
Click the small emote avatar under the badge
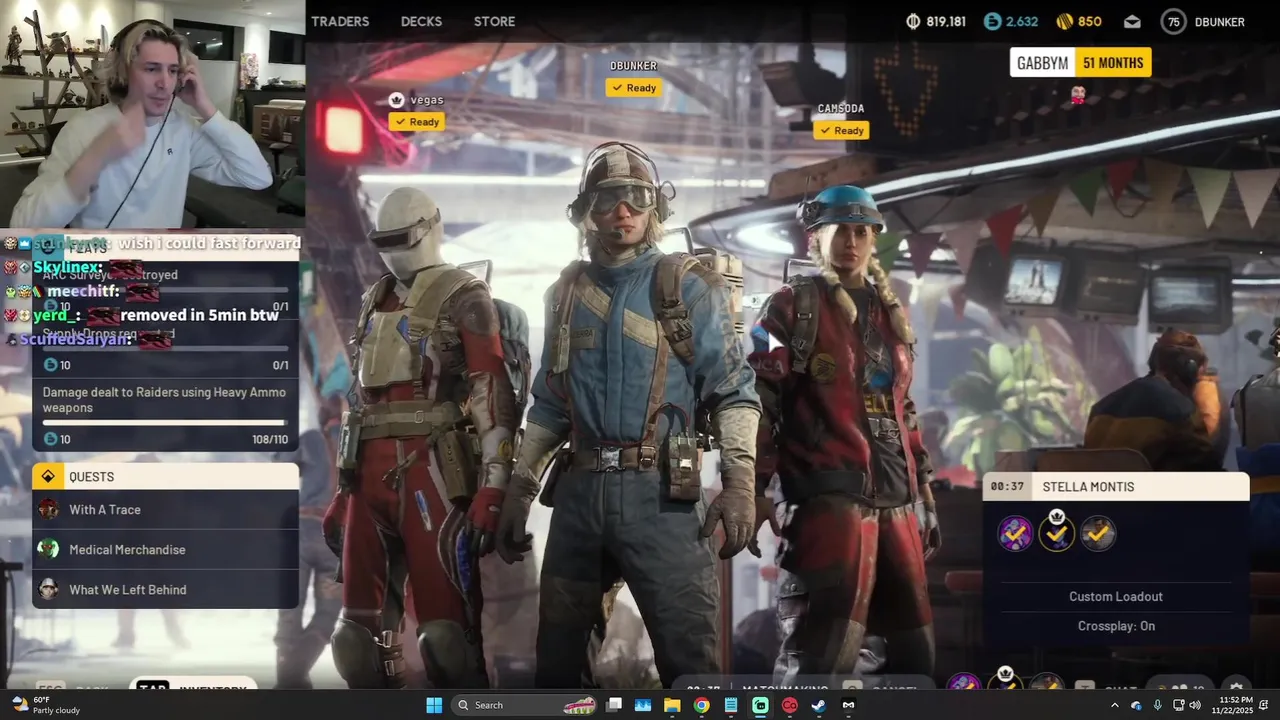point(1078,95)
